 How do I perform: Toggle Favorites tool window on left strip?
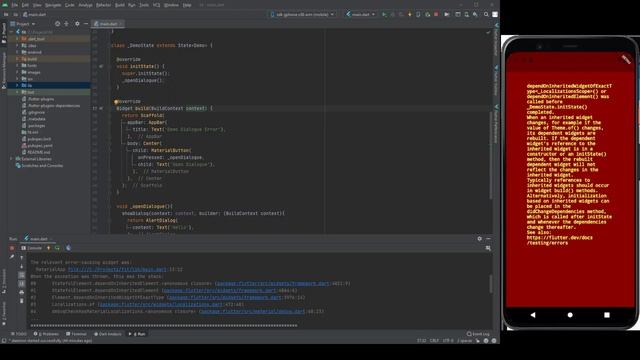4,313
